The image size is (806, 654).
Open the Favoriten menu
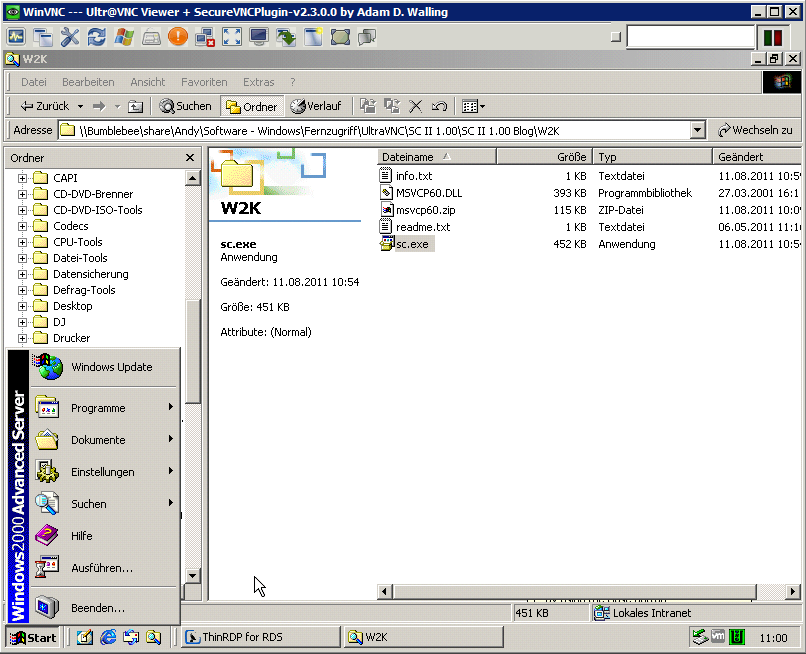(204, 82)
